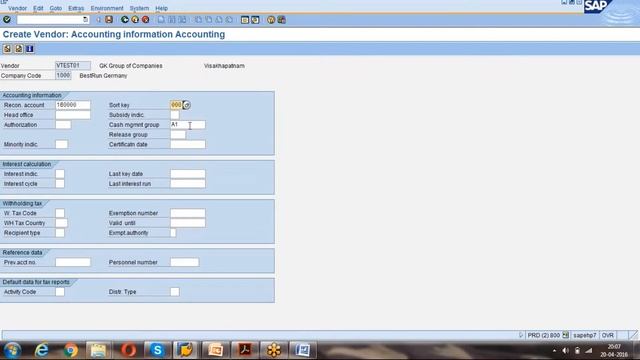Create a new session icon

[244, 20]
